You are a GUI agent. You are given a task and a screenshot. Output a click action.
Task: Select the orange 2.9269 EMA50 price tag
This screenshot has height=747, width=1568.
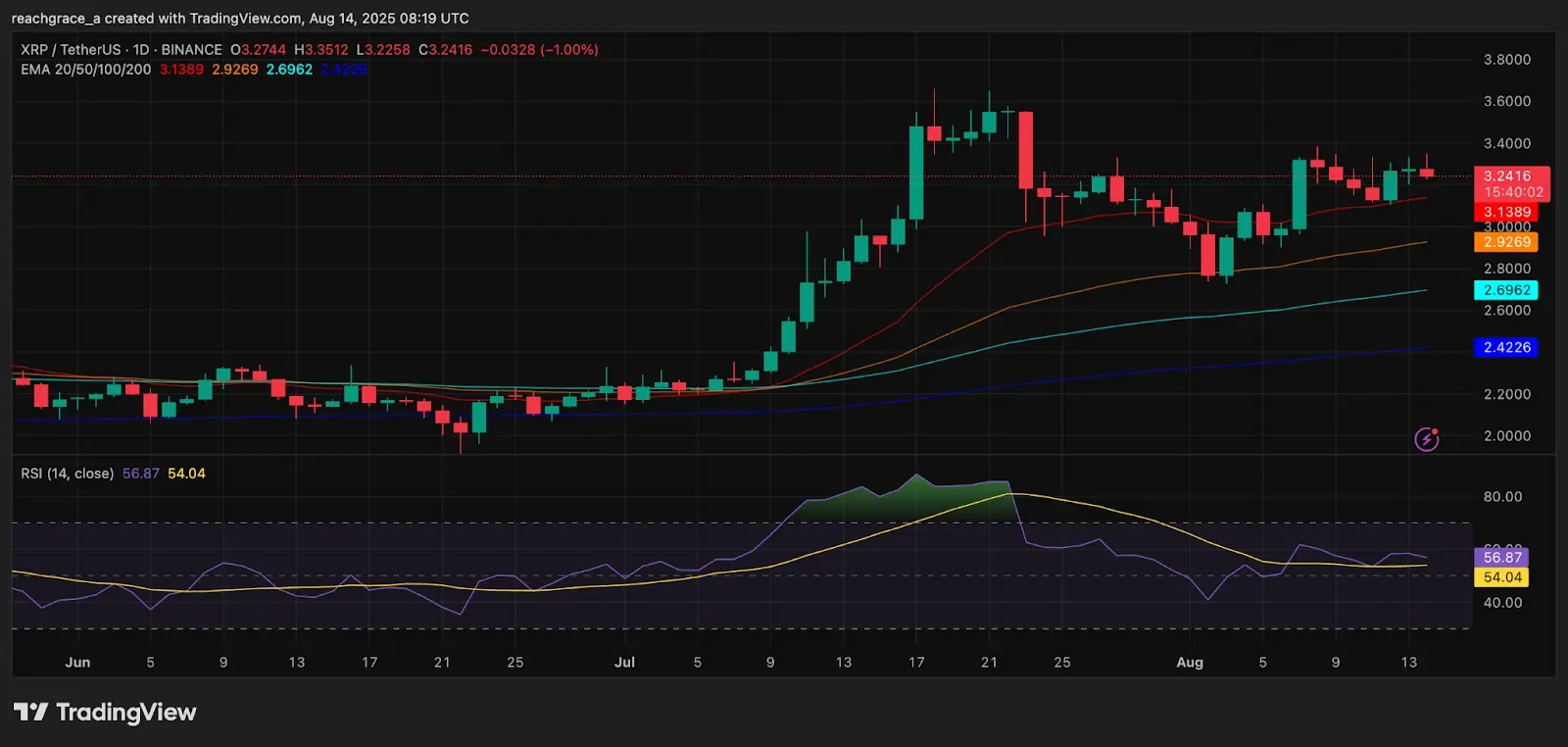[1505, 242]
